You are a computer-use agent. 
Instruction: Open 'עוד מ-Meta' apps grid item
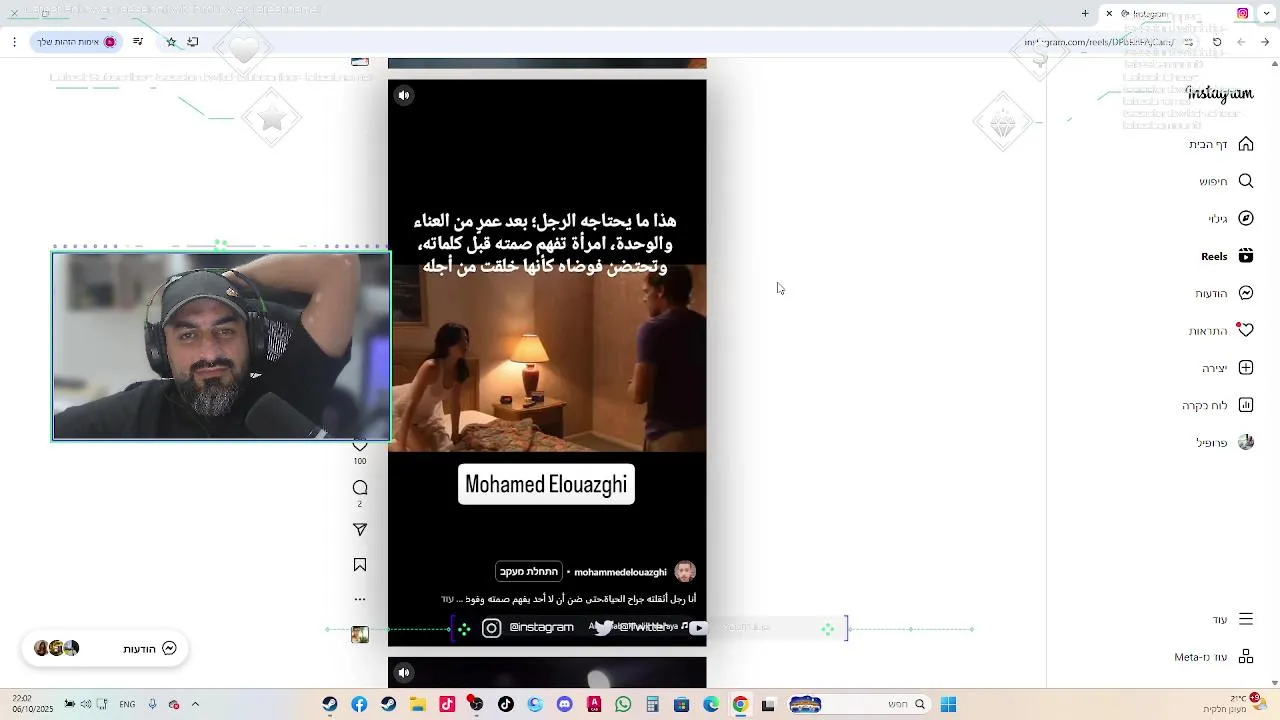point(1214,657)
